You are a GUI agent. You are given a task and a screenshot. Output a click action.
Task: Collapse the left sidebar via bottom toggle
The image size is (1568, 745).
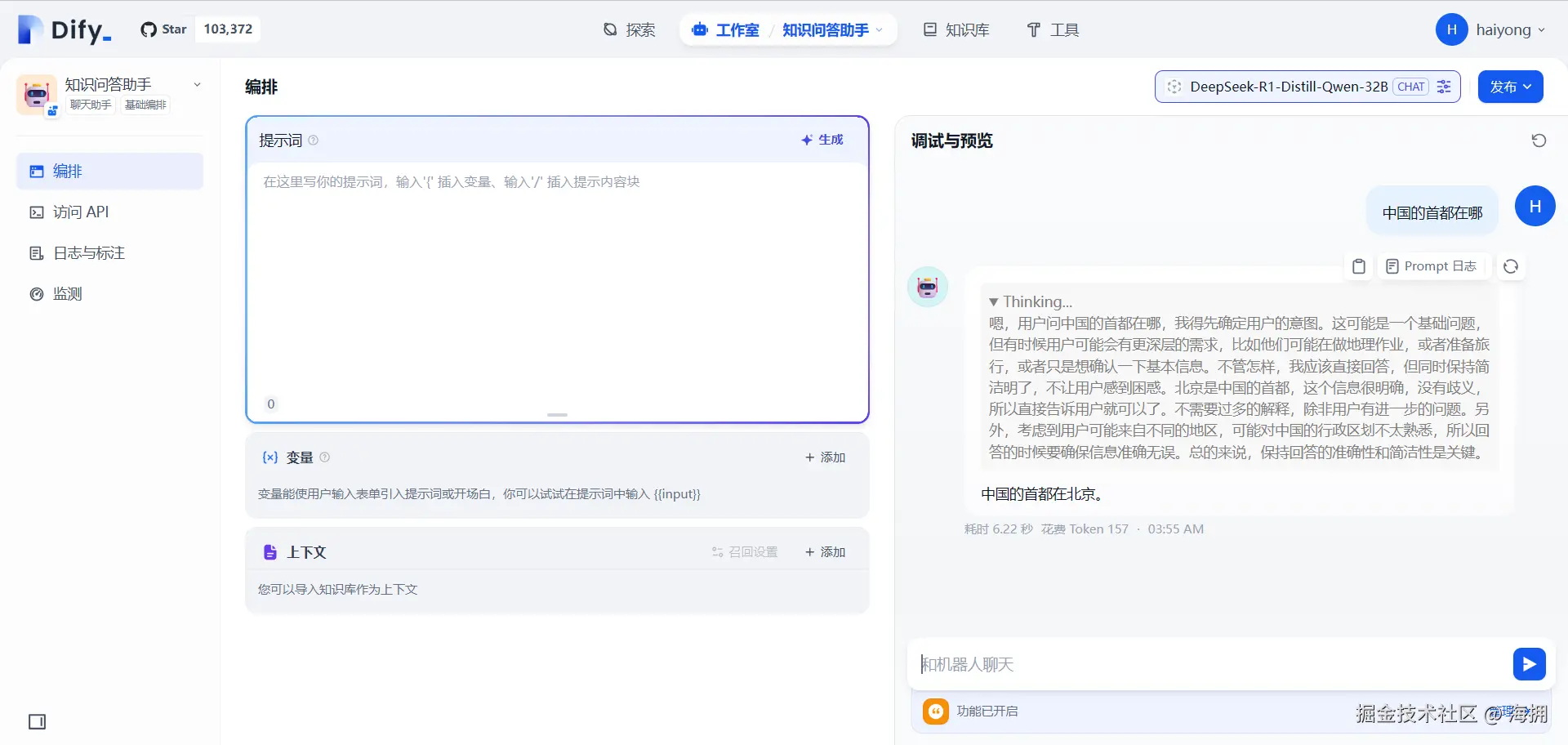point(36,722)
